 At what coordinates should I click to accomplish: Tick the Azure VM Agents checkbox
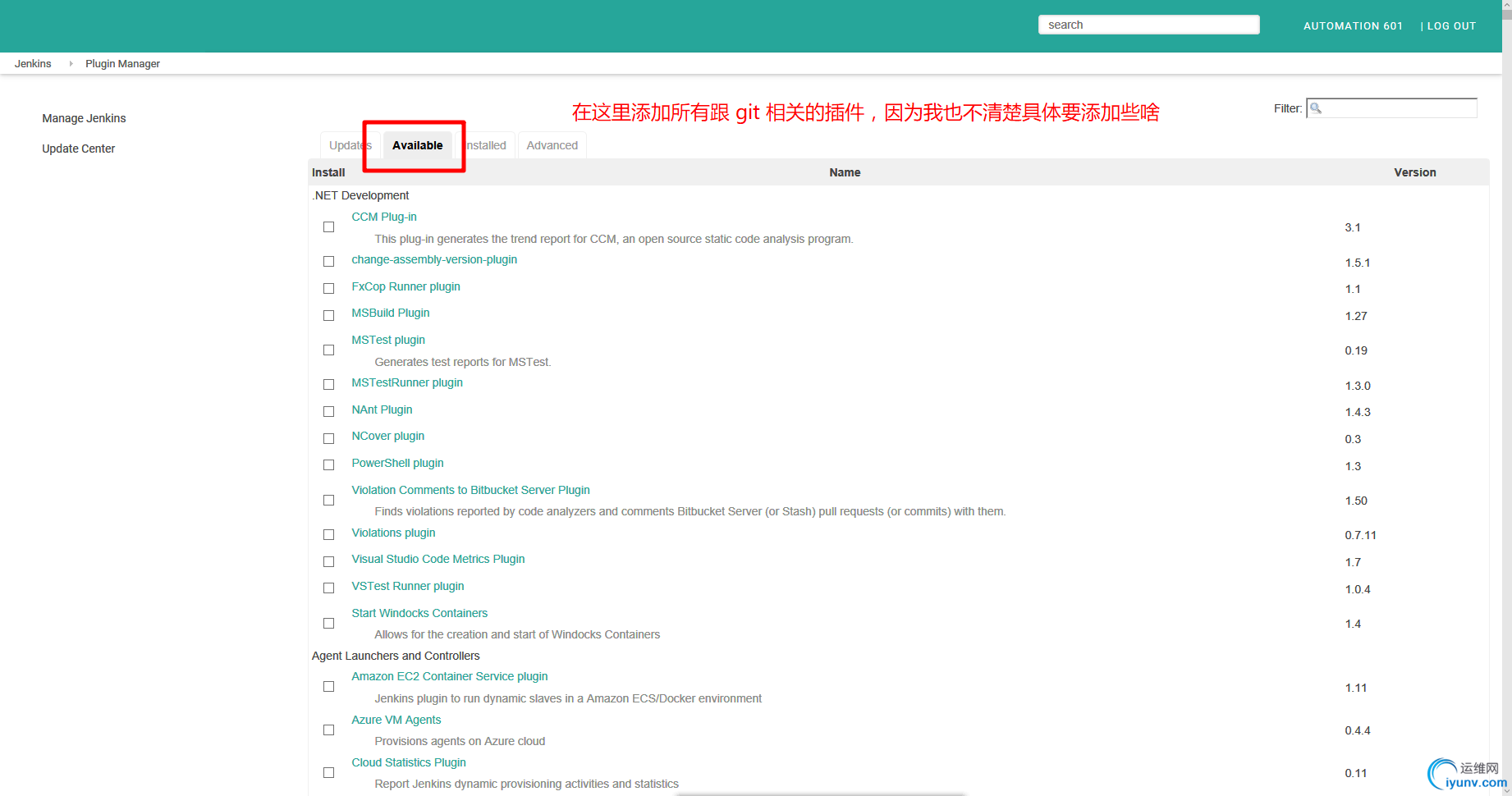point(328,730)
